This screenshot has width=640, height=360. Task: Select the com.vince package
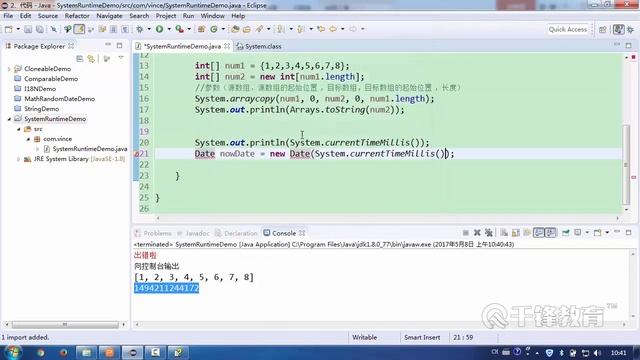pos(58,139)
